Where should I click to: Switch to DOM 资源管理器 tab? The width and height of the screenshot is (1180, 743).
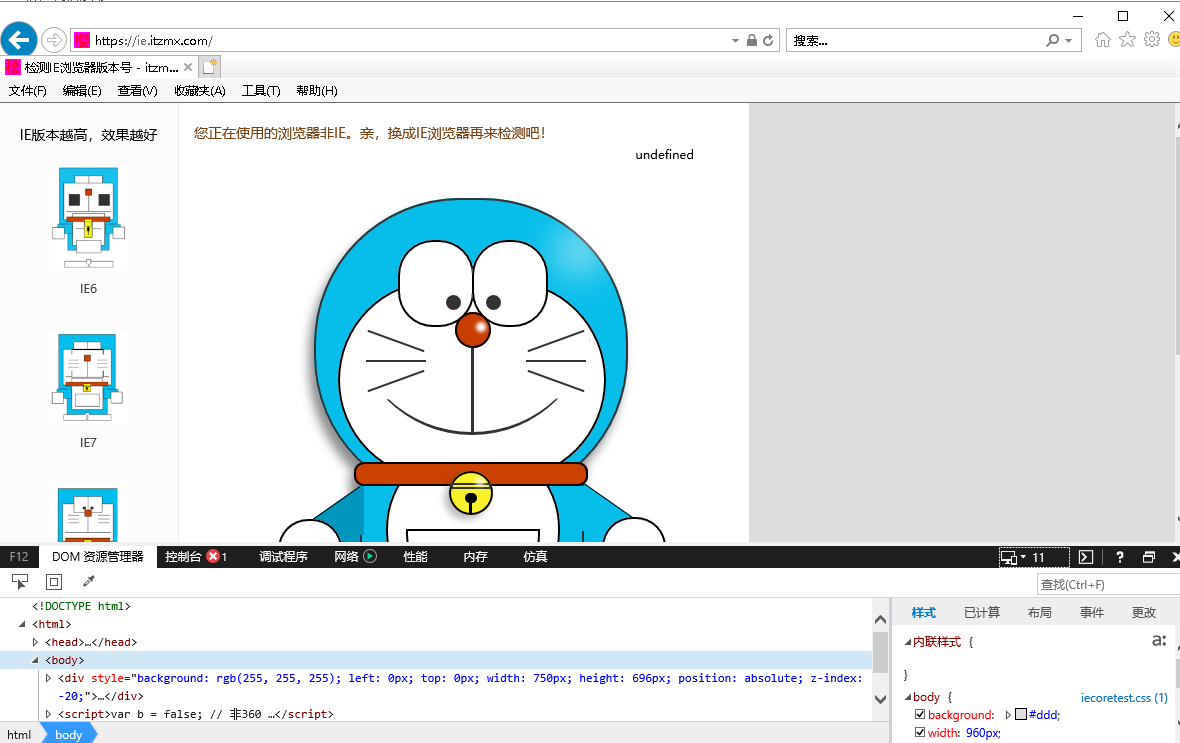97,556
